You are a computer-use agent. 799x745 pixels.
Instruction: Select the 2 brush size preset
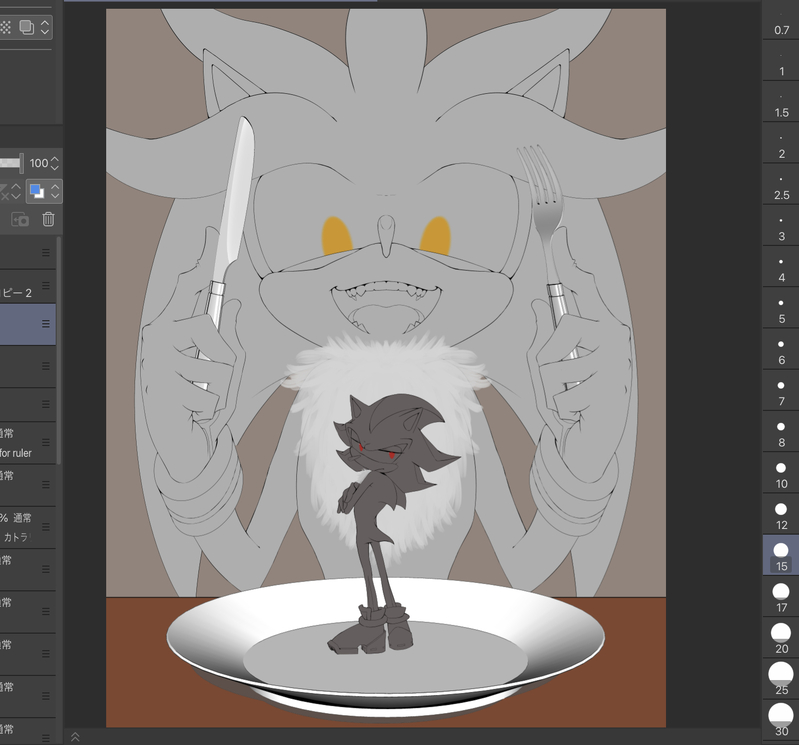(x=781, y=143)
